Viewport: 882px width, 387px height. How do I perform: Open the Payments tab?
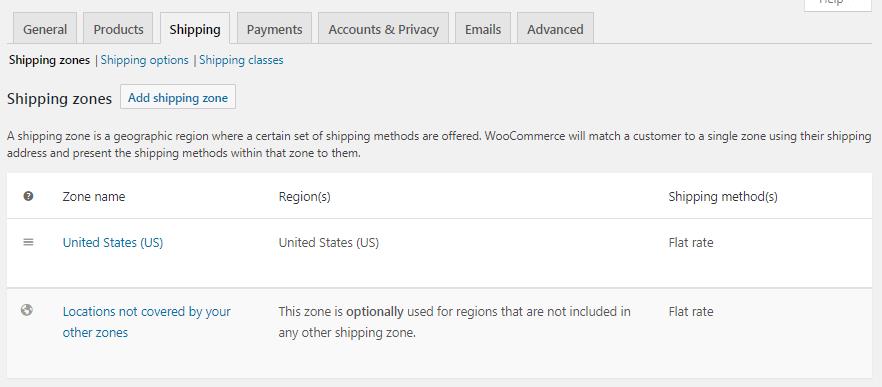tap(274, 29)
